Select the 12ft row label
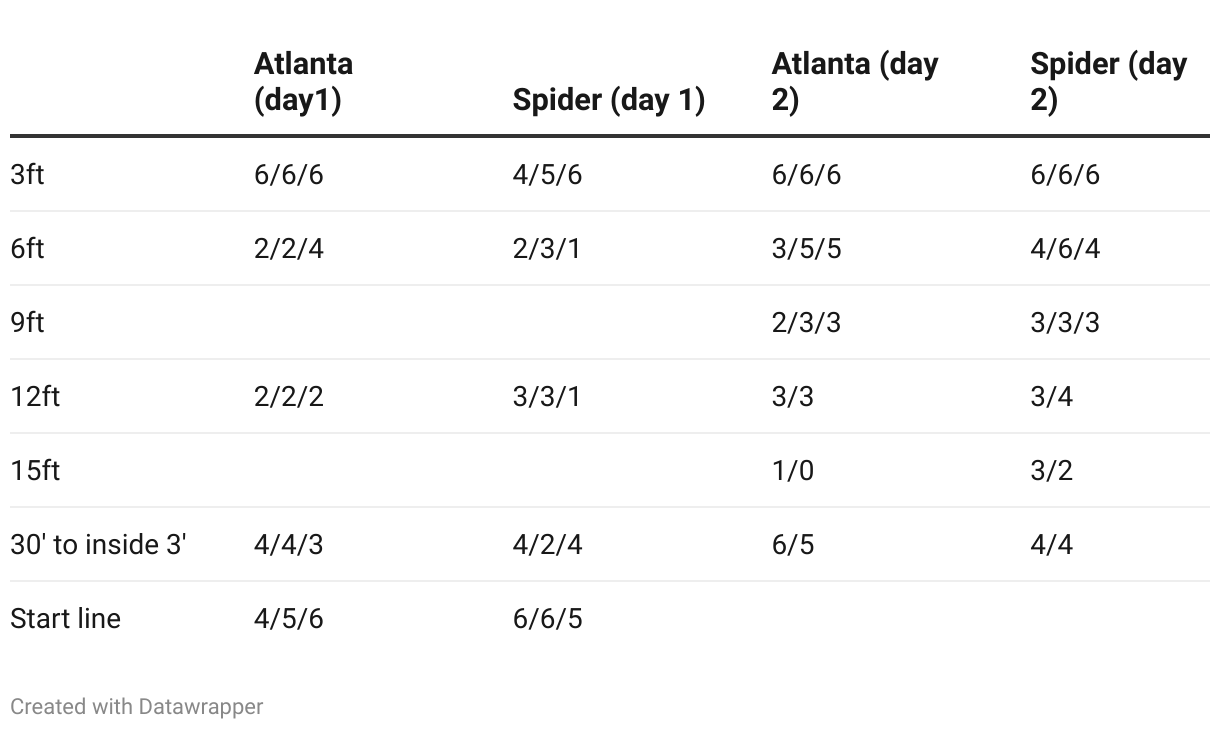Viewport: 1220px width, 730px height. 35,396
